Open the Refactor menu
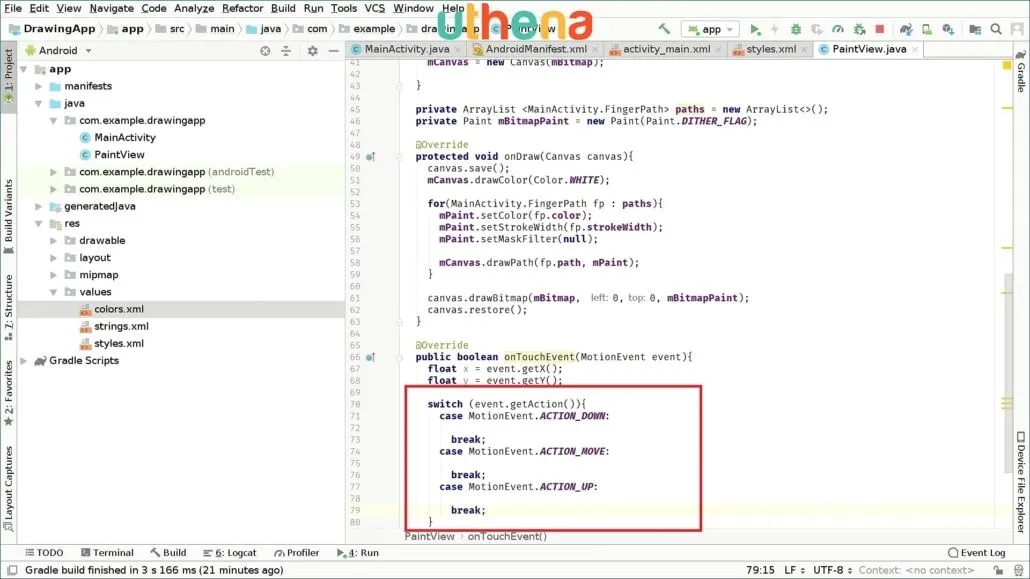This screenshot has height=579, width=1030. [242, 8]
